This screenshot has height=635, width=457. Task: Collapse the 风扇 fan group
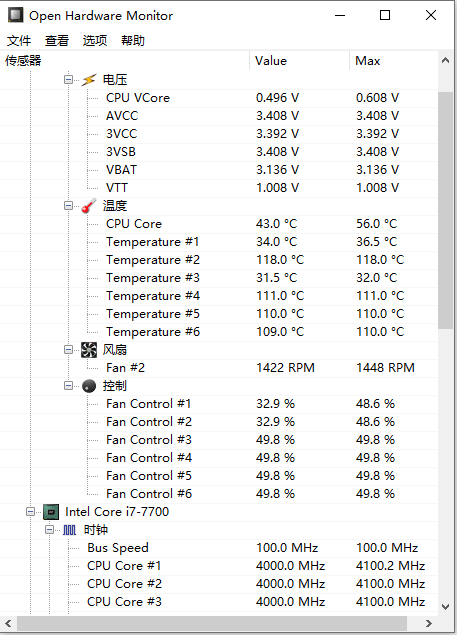pyautogui.click(x=68, y=349)
